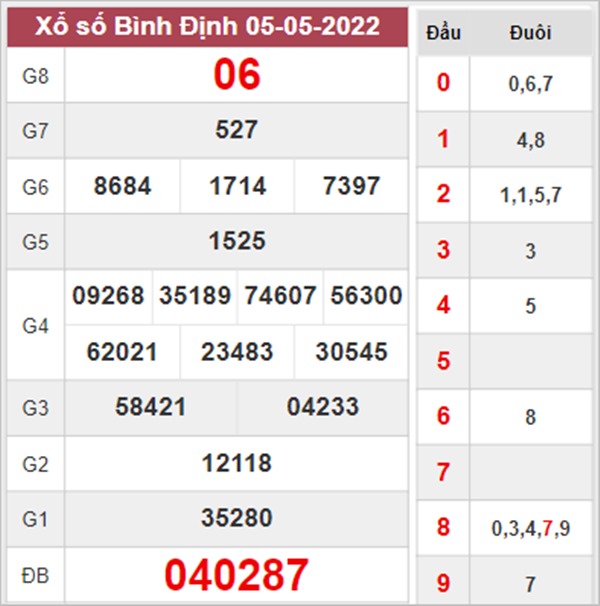Click head digit 7 in Đầu column
The height and width of the screenshot is (606, 600).
(443, 472)
